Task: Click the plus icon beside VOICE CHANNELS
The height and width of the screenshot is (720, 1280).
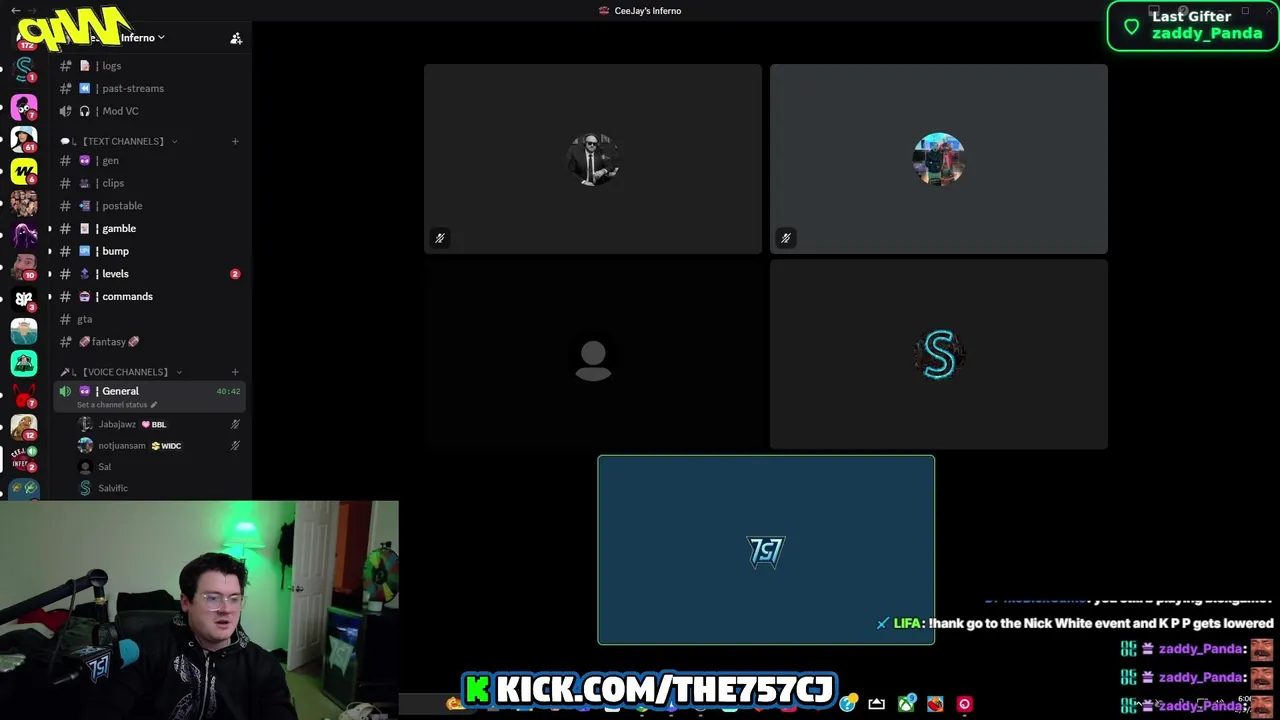Action: 235,372
